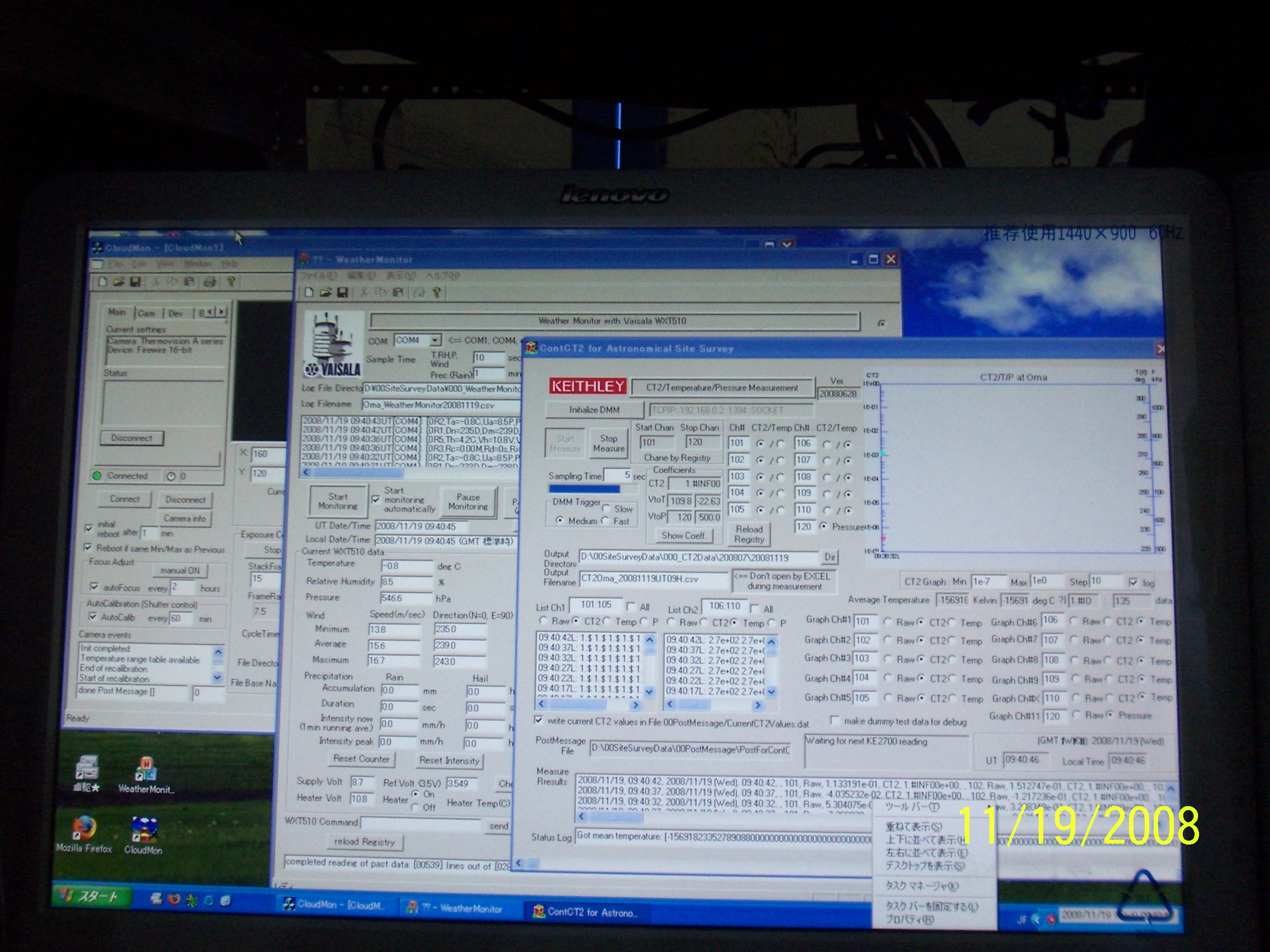This screenshot has height=952, width=1270.
Task: Expand the COM4 port dropdown
Action: click(x=435, y=340)
